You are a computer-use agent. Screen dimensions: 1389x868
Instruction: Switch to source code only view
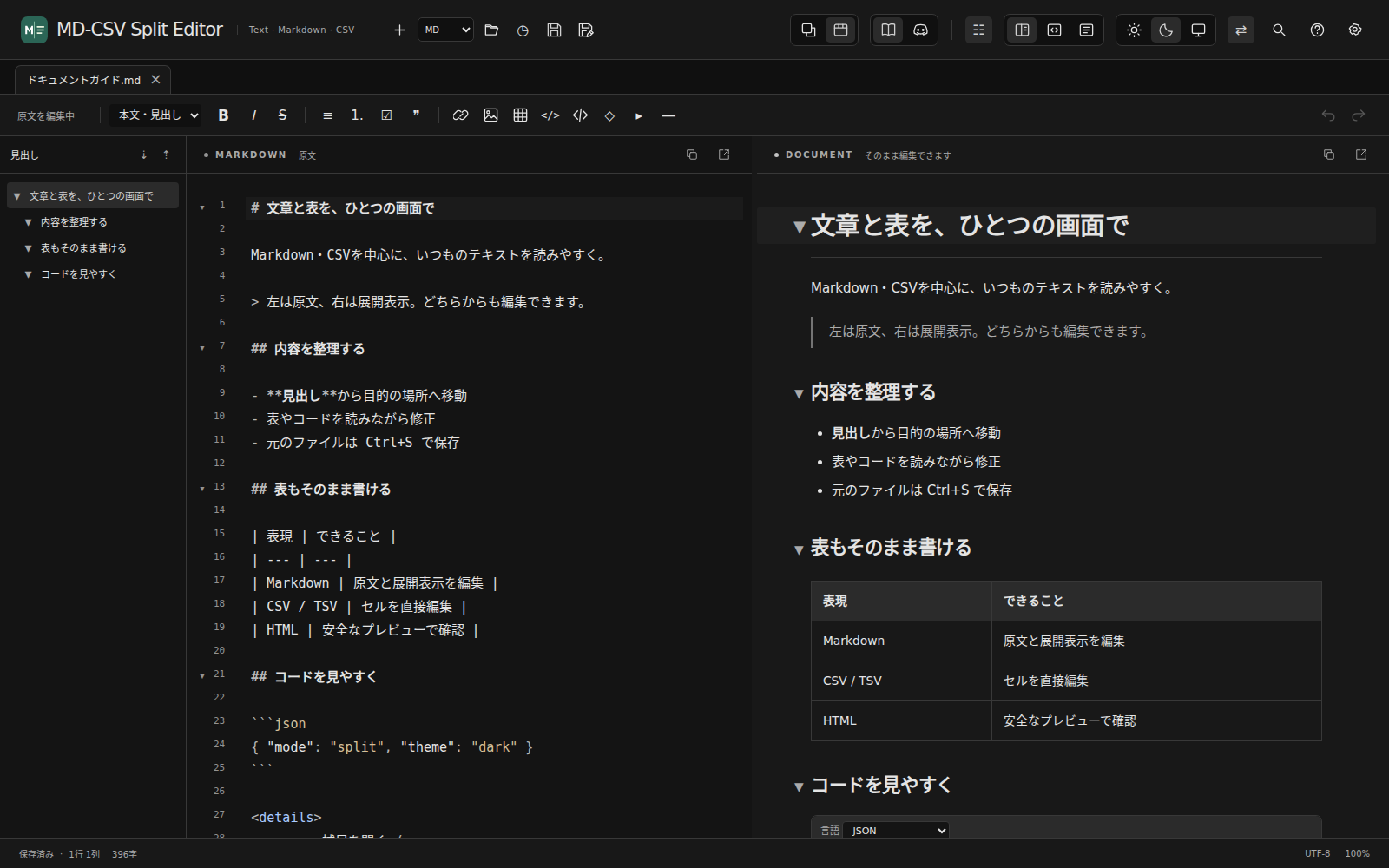[1054, 30]
